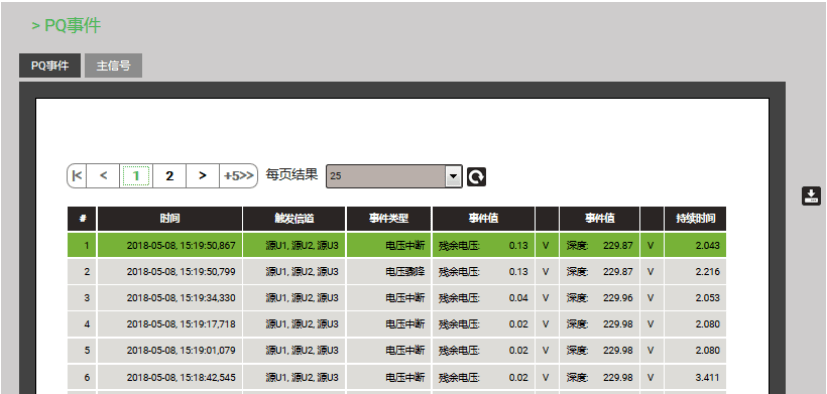Screen dimensions: 827x394
Task: Go to next page with > arrow
Action: (203, 176)
